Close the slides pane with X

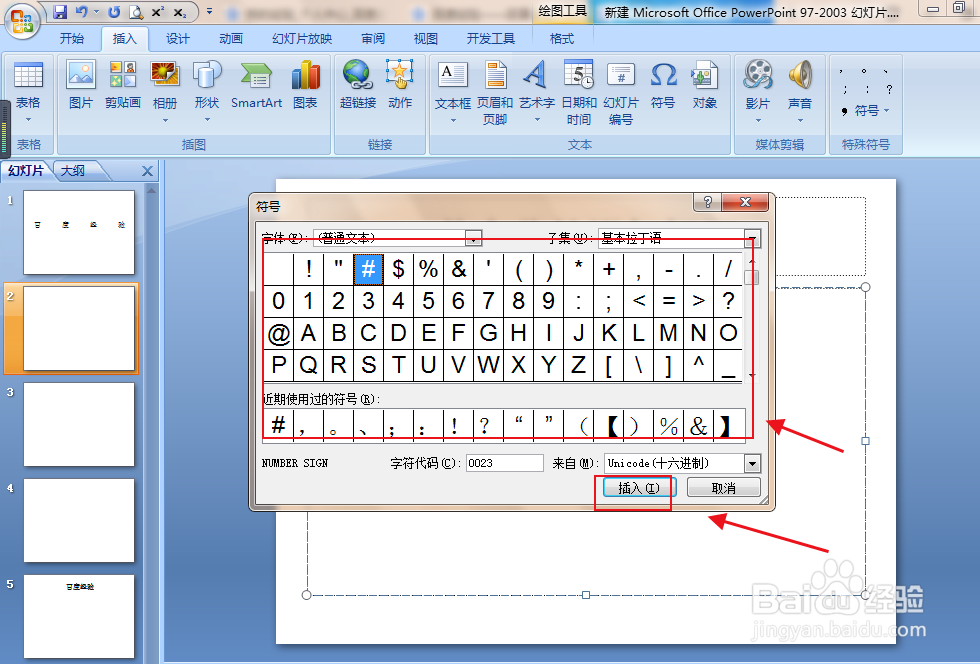[x=148, y=171]
